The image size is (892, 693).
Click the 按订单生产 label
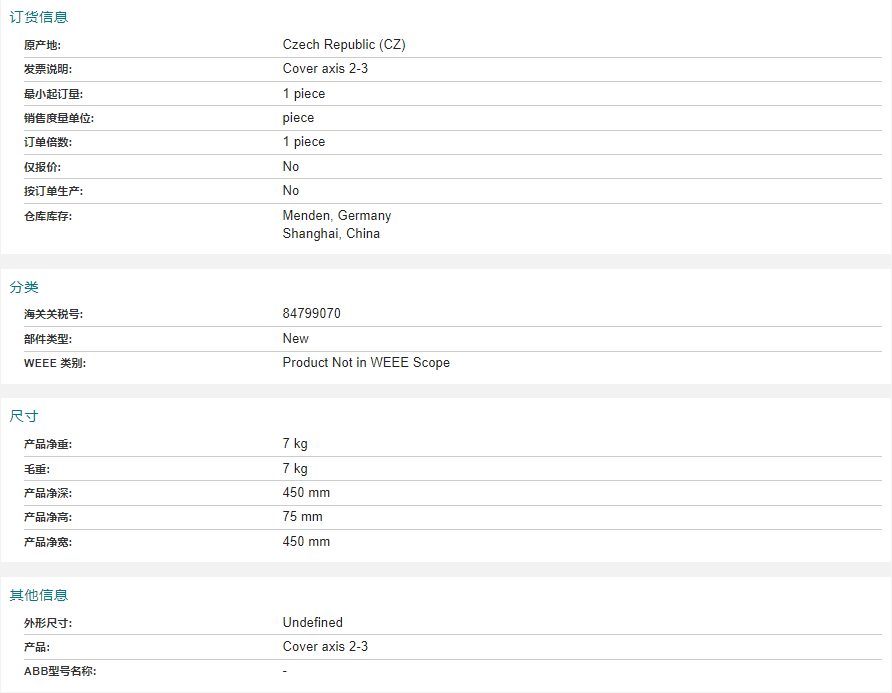pyautogui.click(x=53, y=191)
